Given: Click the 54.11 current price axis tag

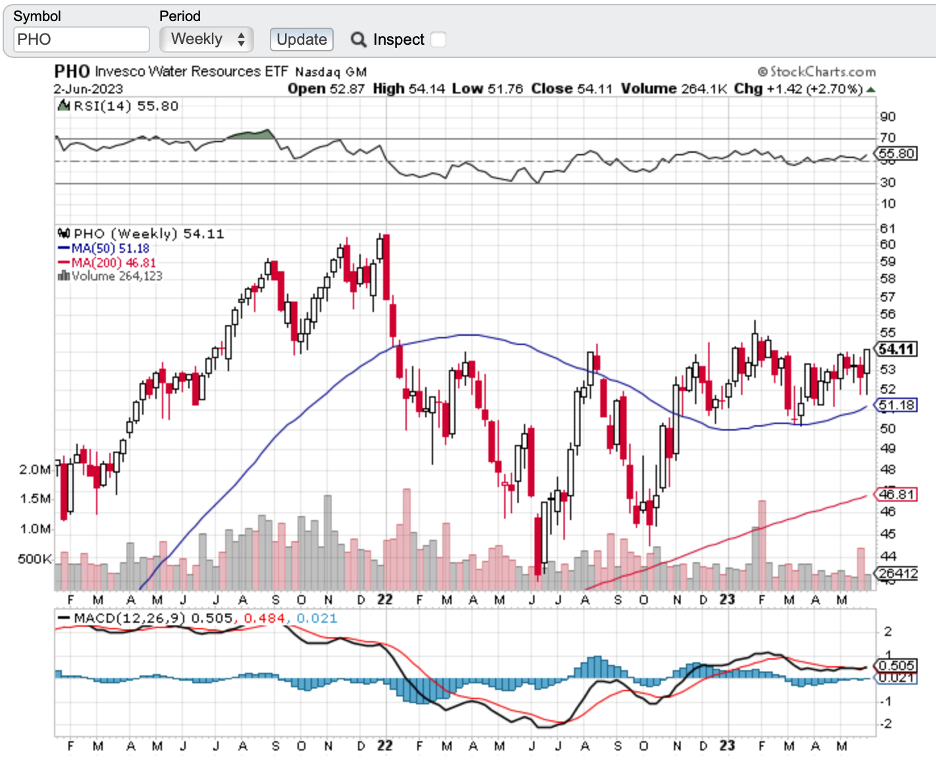Looking at the screenshot, I should (x=897, y=349).
